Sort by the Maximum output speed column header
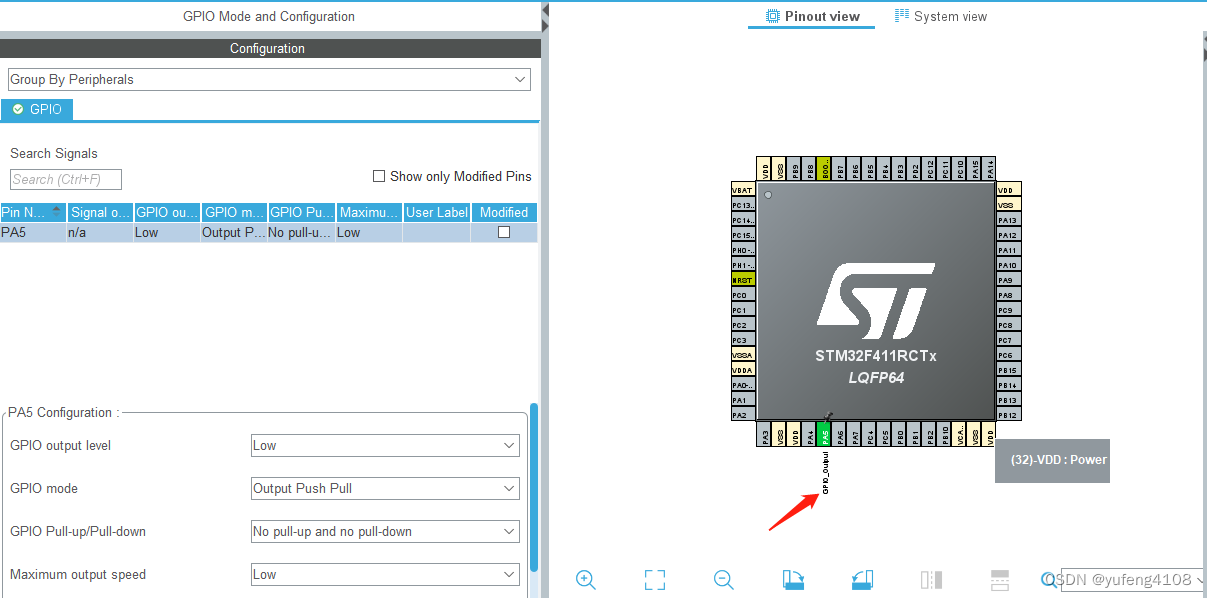This screenshot has height=598, width=1207. point(369,212)
